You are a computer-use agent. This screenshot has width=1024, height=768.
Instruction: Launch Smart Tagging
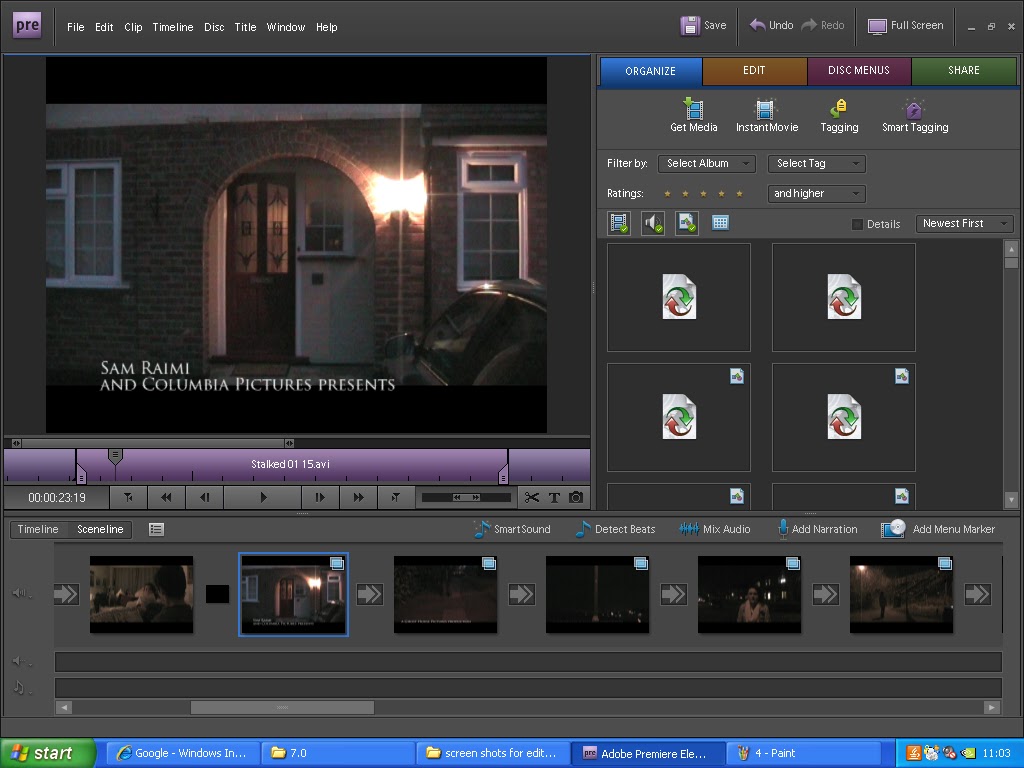(914, 116)
